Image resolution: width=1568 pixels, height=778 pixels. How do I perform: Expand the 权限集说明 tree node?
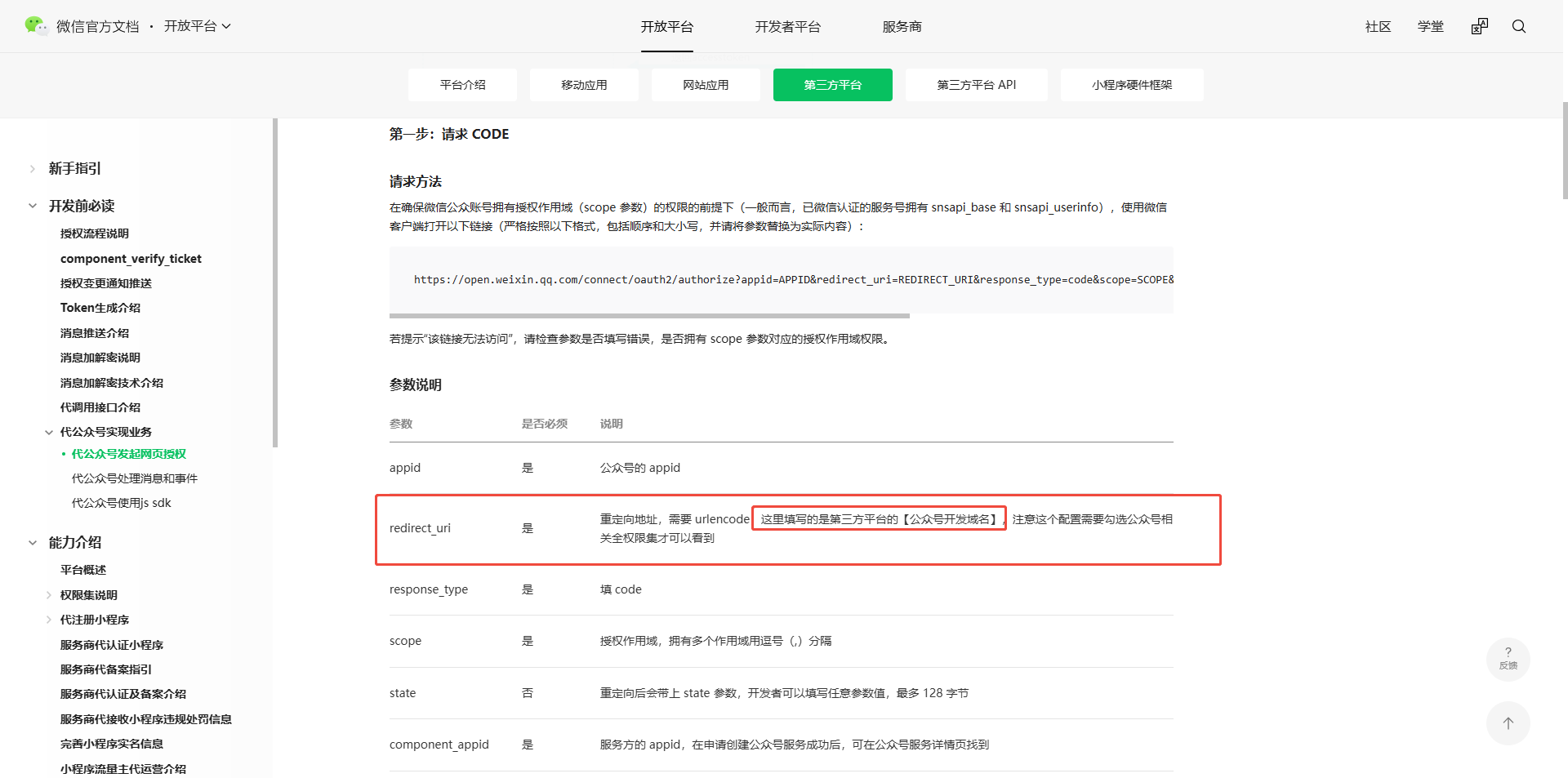(x=49, y=595)
